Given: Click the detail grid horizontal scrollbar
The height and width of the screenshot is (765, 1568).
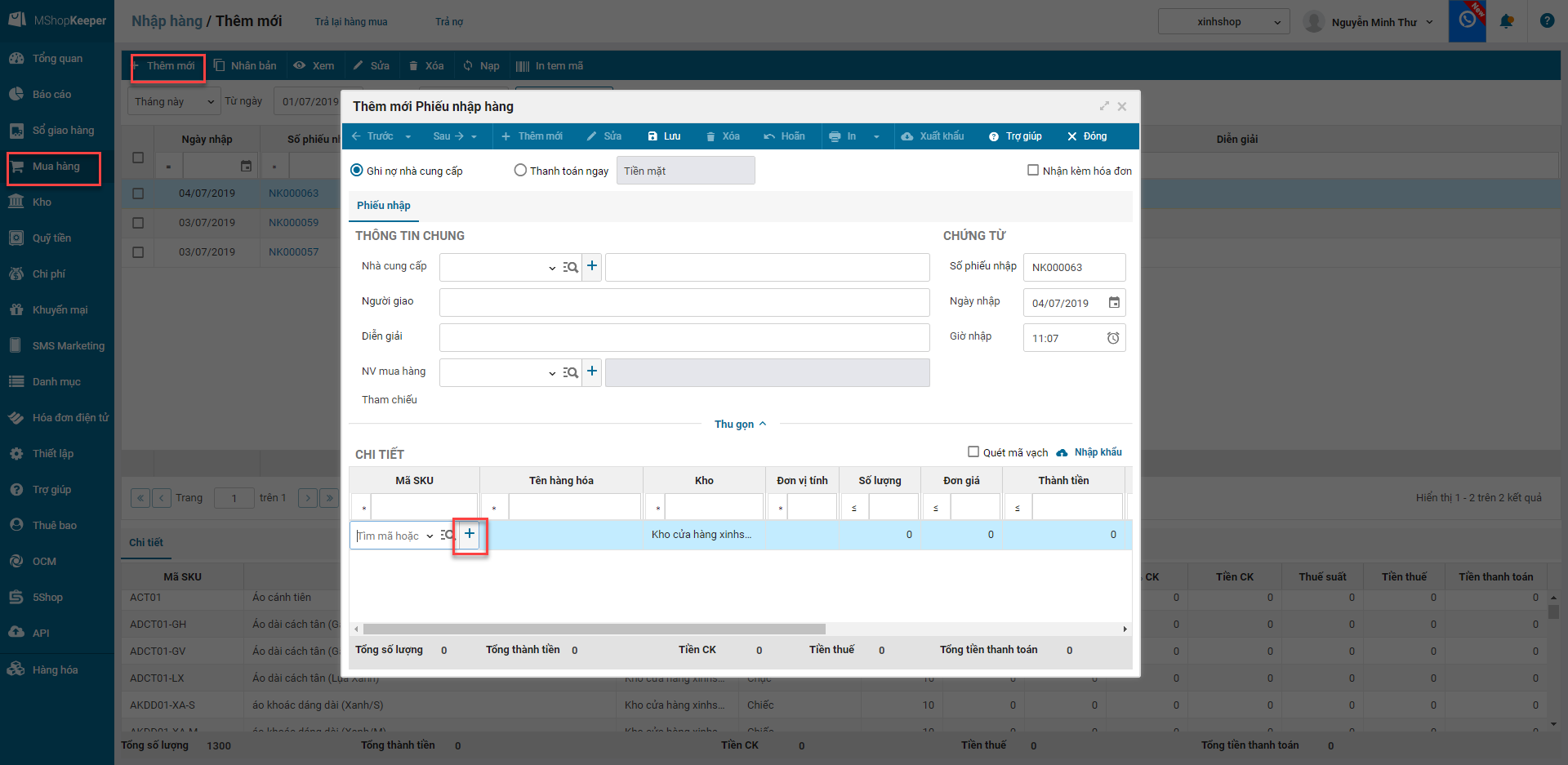Looking at the screenshot, I should pos(595,629).
